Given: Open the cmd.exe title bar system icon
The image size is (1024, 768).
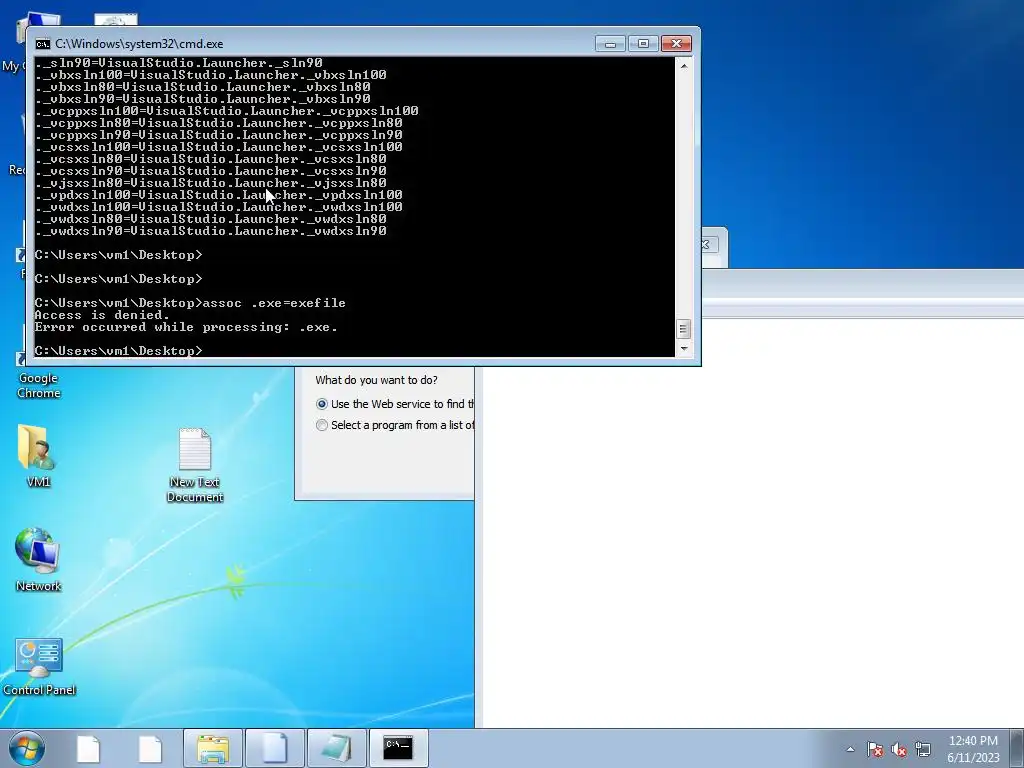Looking at the screenshot, I should pos(42,44).
